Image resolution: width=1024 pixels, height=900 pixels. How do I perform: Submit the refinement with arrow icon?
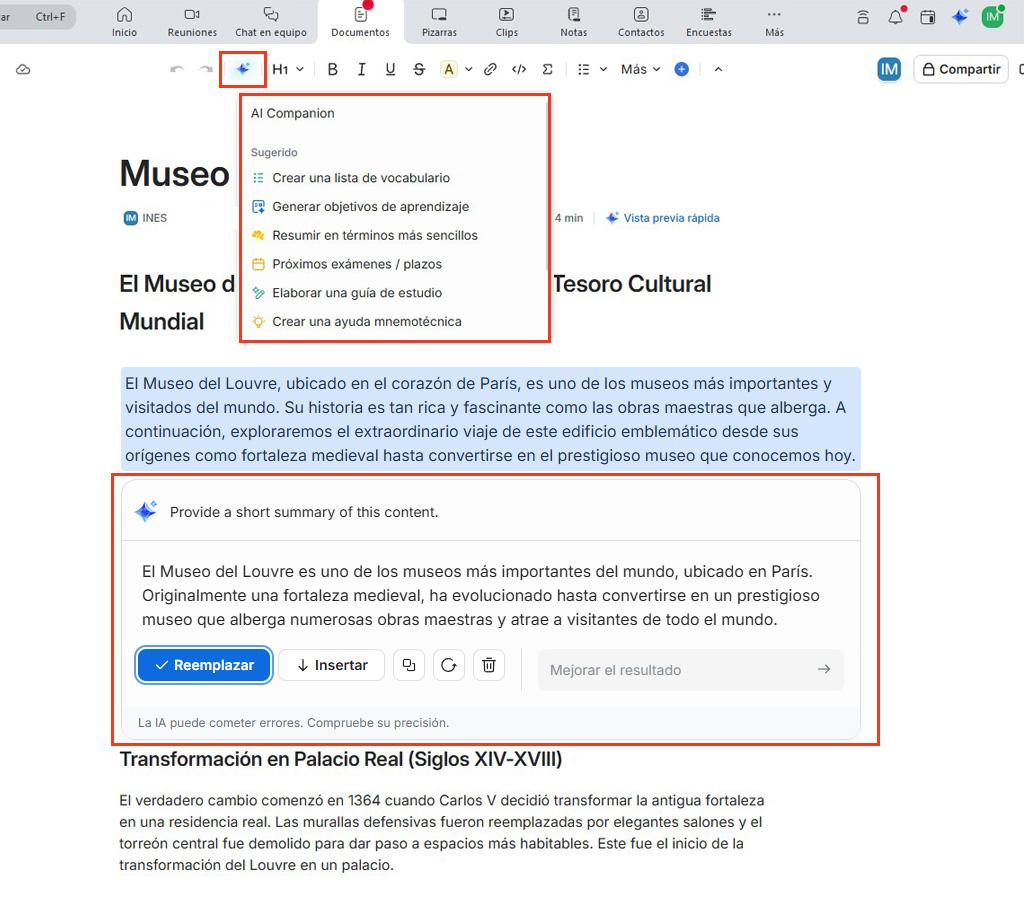[x=824, y=669]
